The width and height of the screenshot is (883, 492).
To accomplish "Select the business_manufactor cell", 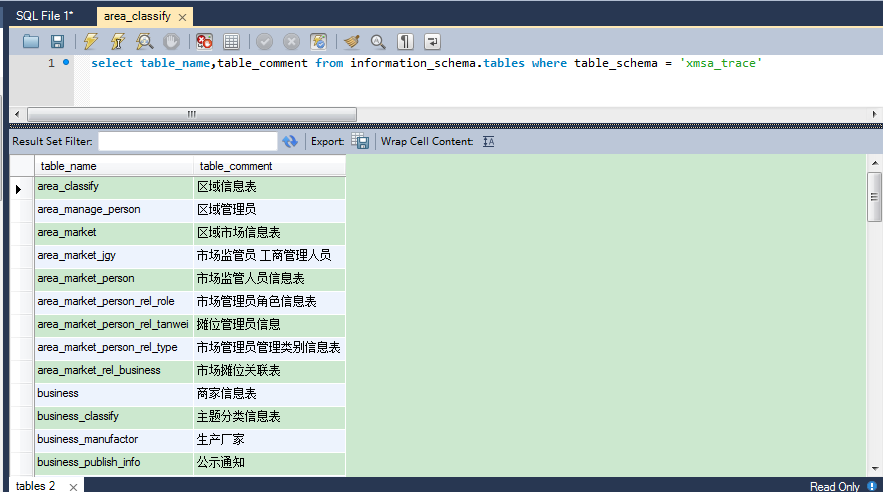I will [114, 440].
